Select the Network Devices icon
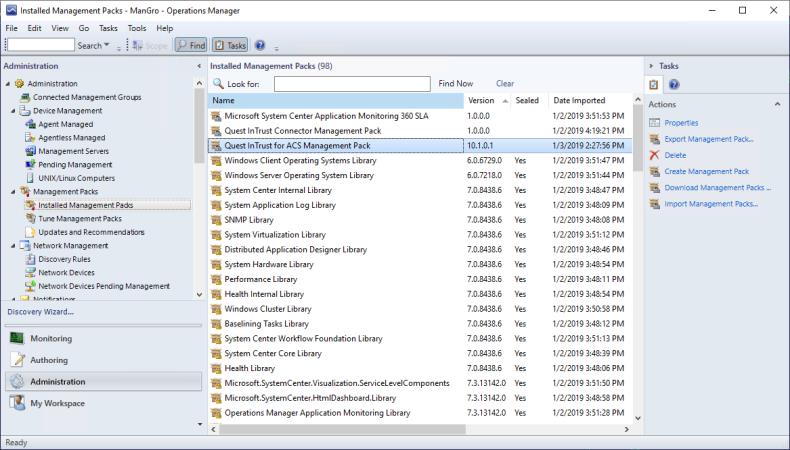Viewport: 790px width, 450px height. pyautogui.click(x=30, y=273)
